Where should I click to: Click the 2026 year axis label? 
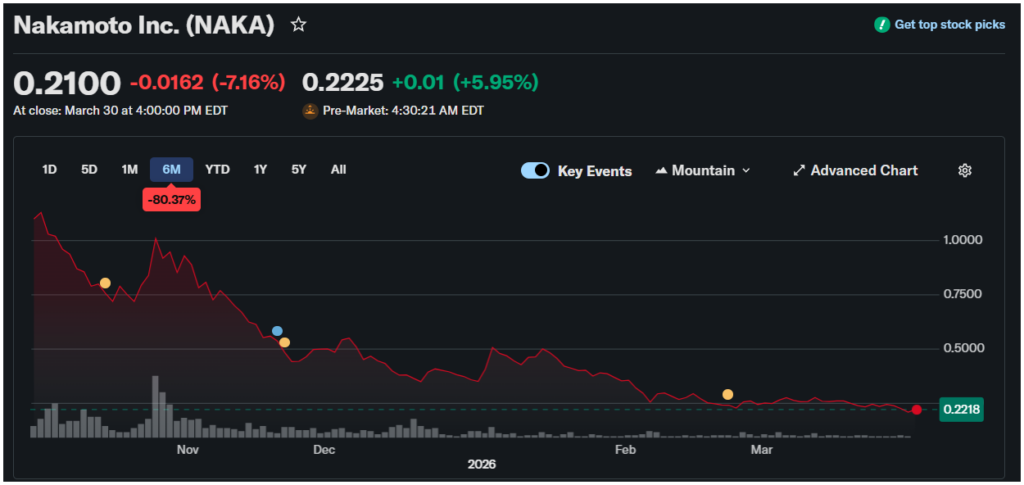[482, 465]
